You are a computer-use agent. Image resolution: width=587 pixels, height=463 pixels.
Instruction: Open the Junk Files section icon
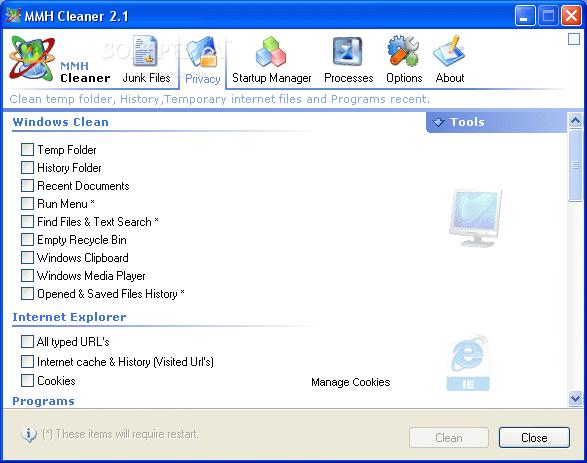145,51
